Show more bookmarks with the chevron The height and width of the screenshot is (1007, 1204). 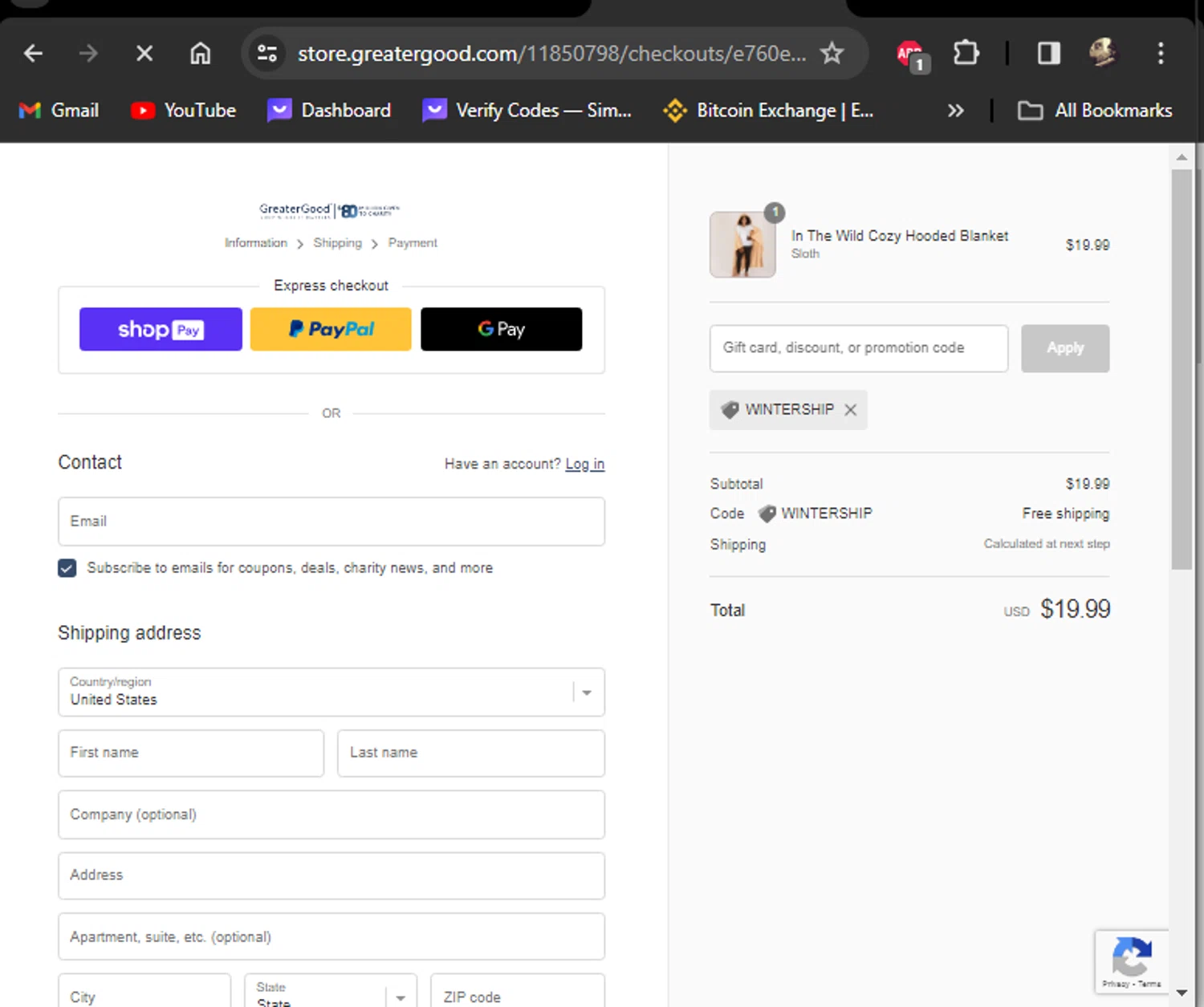point(955,111)
